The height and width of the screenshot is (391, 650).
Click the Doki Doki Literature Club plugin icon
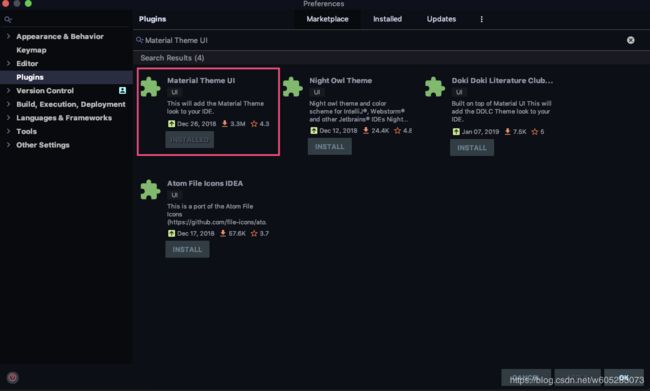coord(435,87)
